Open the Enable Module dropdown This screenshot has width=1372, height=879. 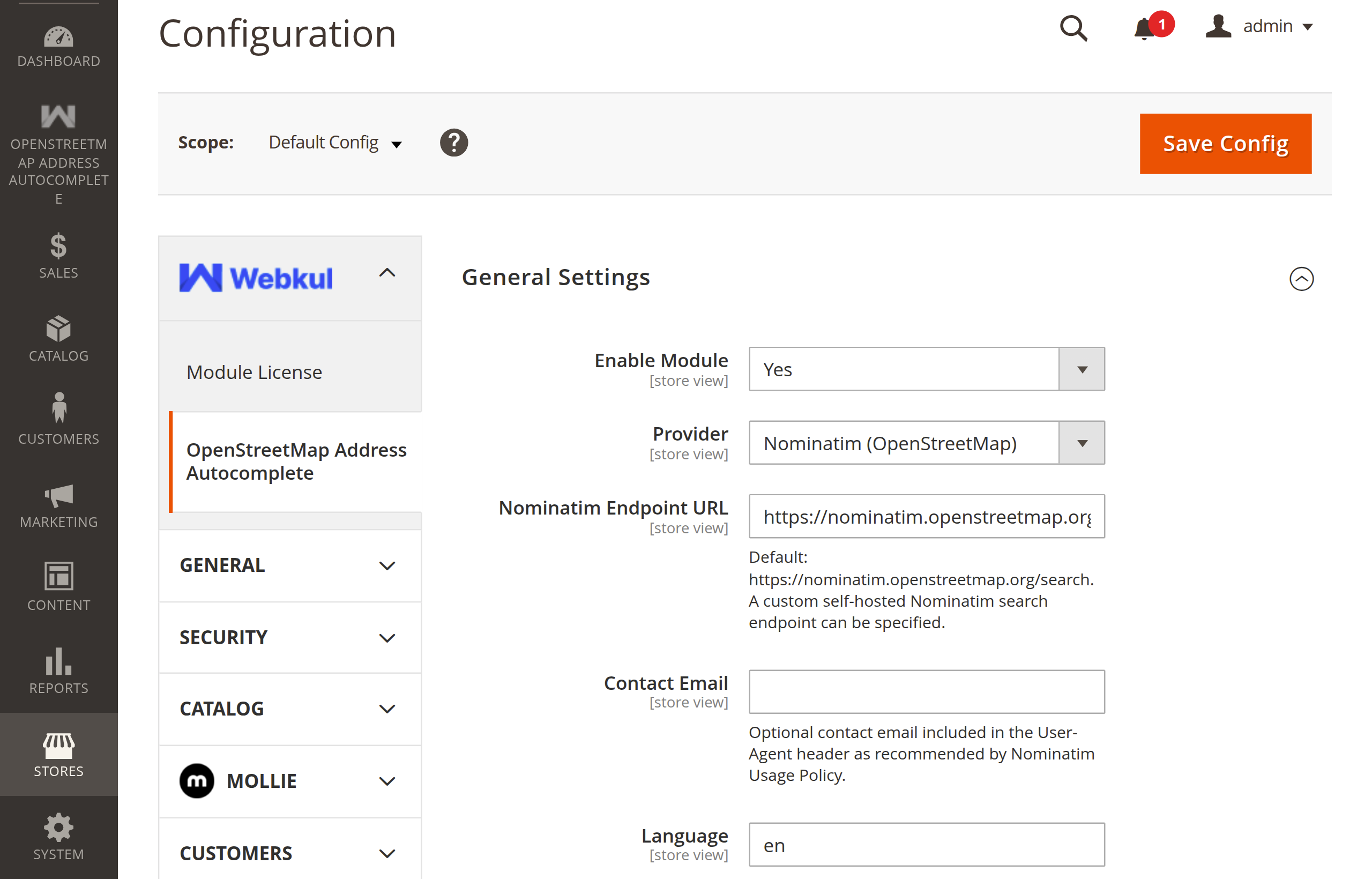coord(926,369)
